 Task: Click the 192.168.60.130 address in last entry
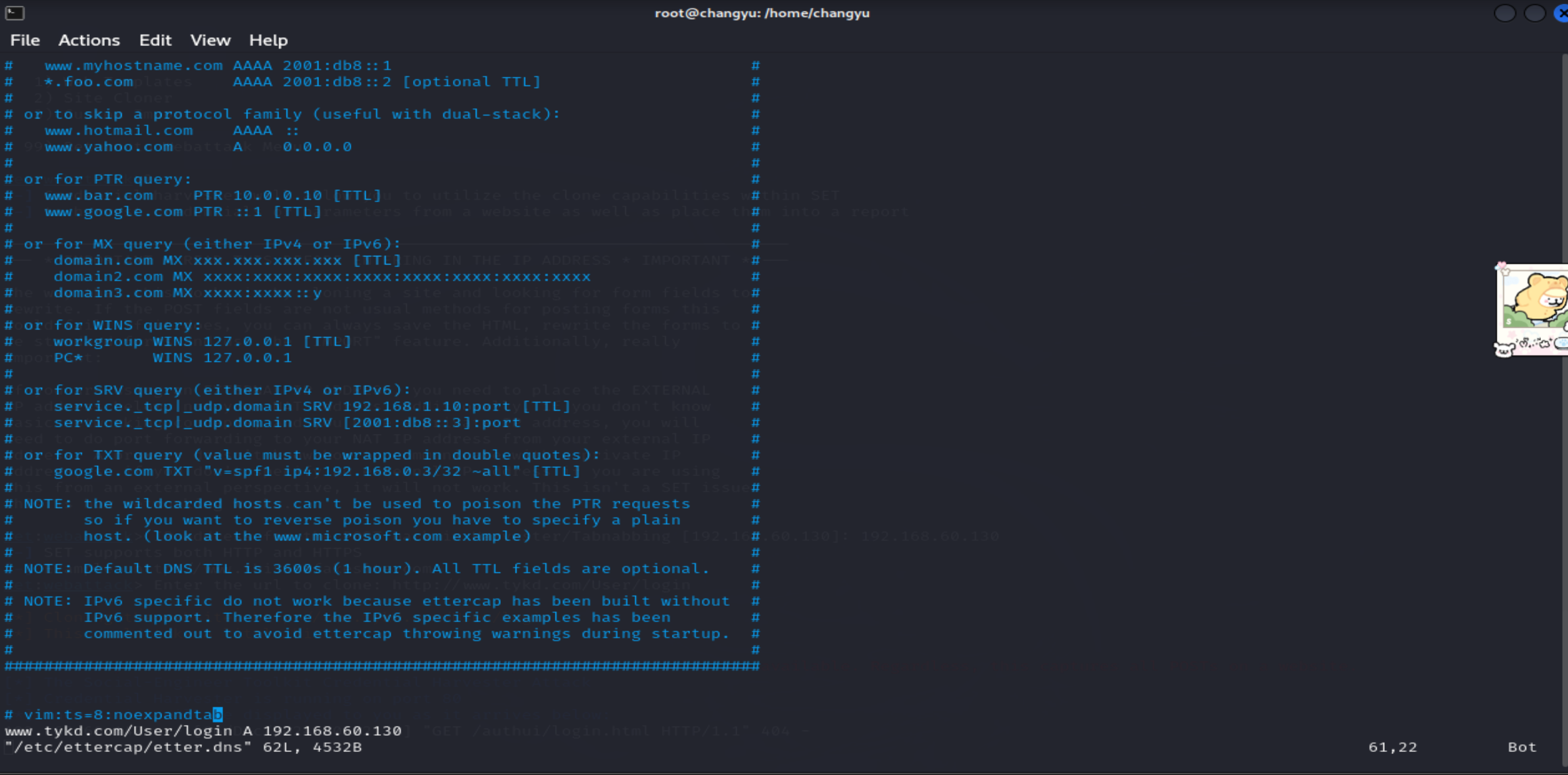[x=332, y=731]
